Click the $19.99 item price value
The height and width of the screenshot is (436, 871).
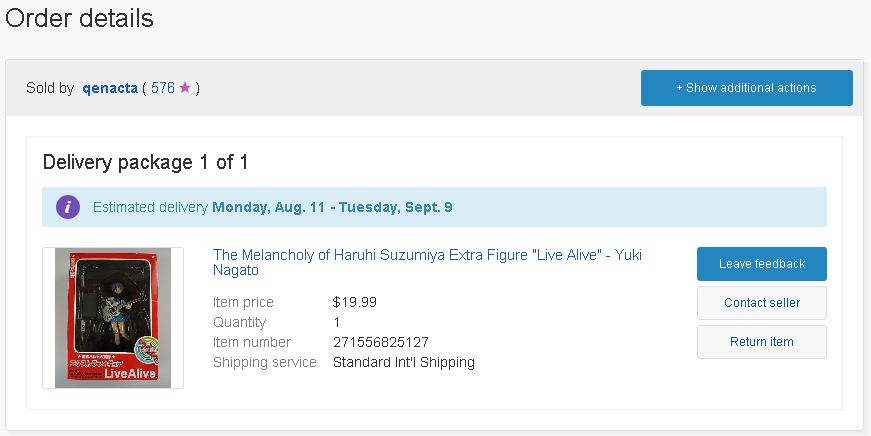354,302
